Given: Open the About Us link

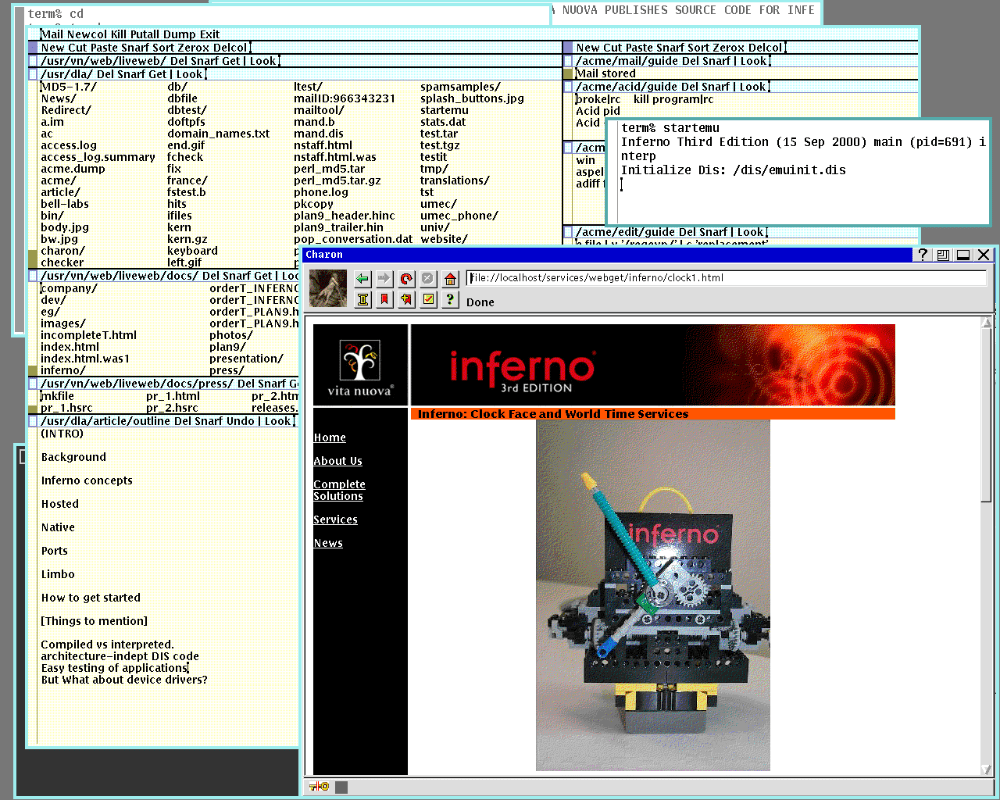Looking at the screenshot, I should [338, 461].
